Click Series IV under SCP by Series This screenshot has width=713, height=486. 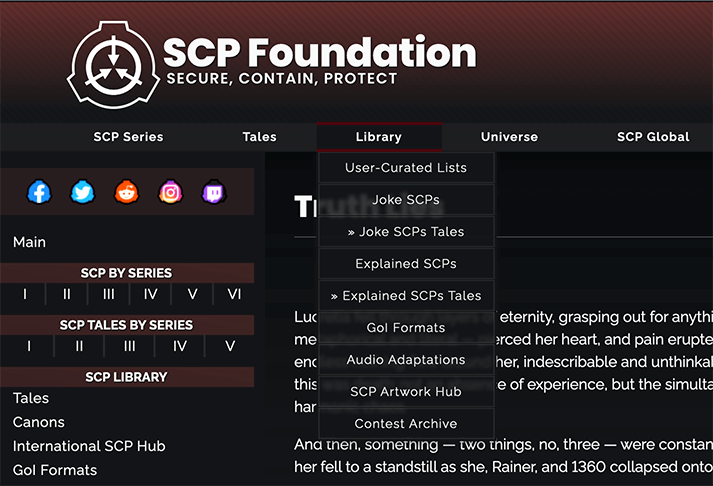[x=150, y=294]
